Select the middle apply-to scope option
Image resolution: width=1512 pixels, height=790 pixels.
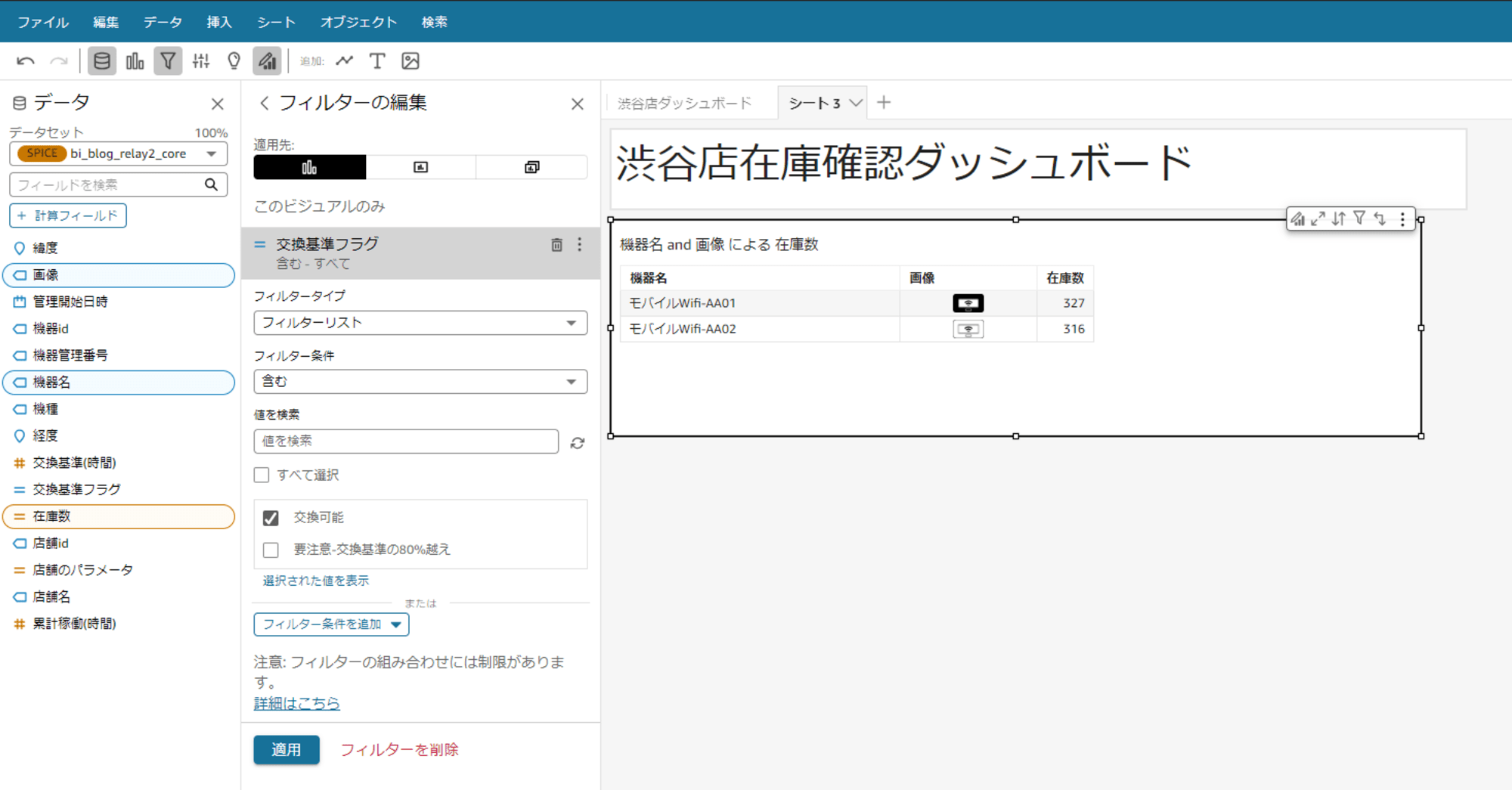421,167
